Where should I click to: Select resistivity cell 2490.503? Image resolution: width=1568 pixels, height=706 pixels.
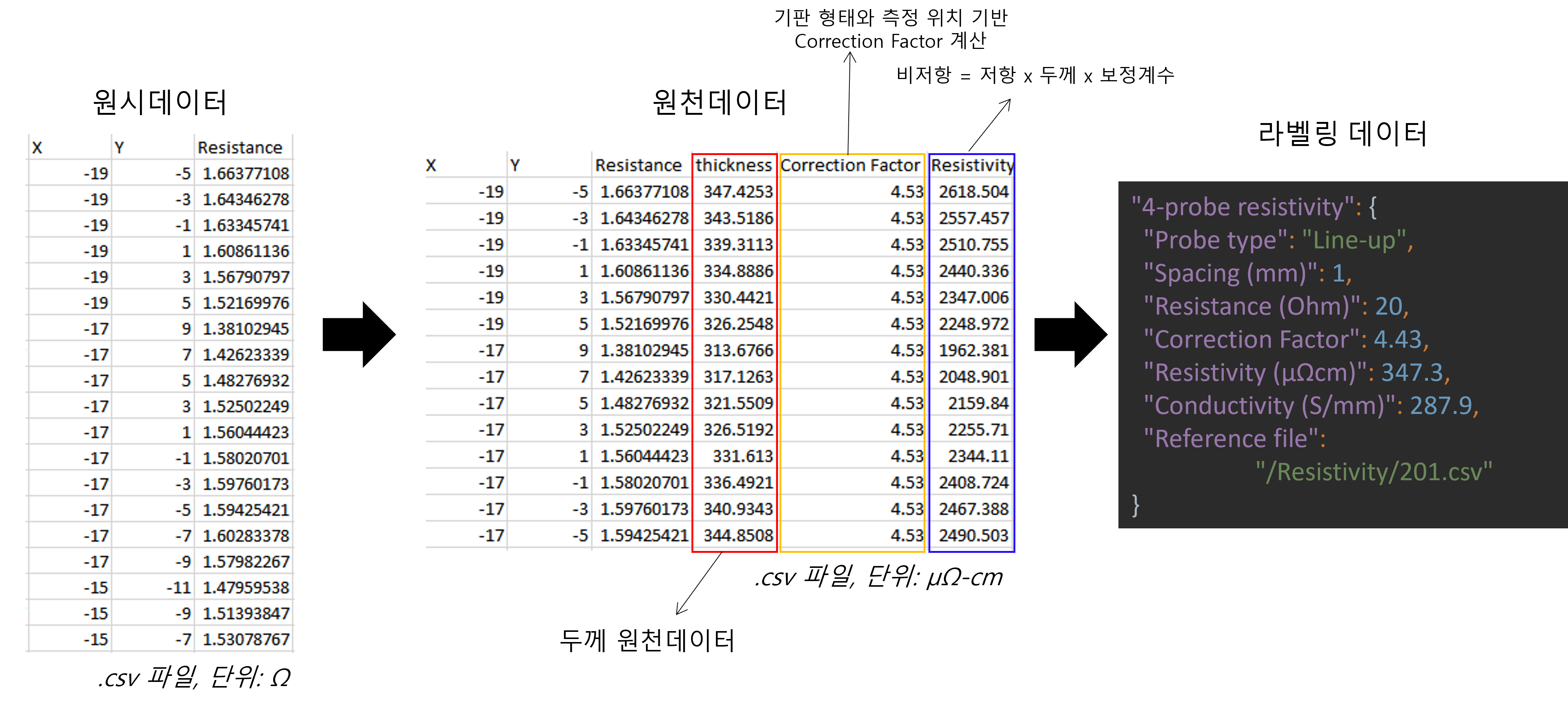(x=973, y=536)
